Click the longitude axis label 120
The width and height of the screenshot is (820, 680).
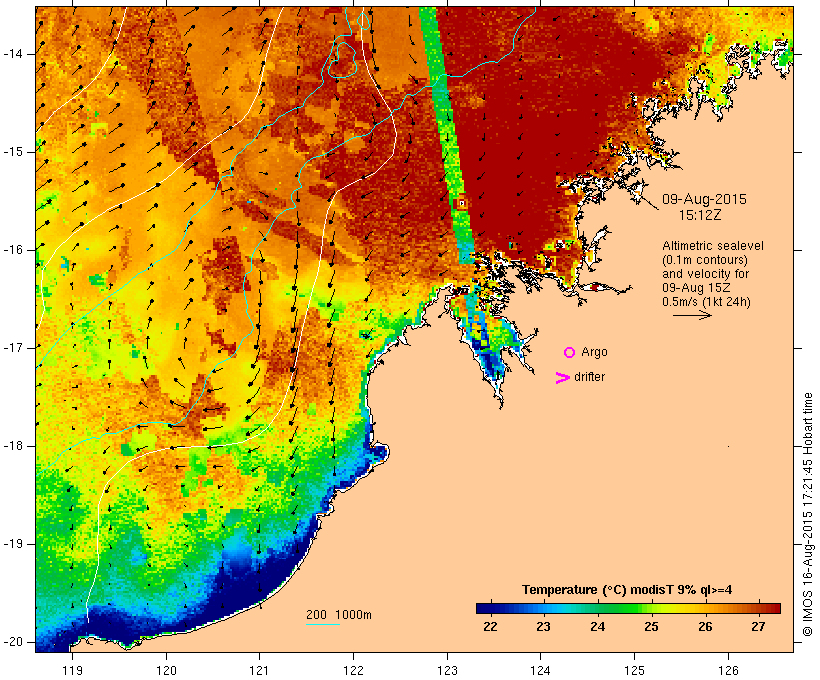(x=166, y=671)
